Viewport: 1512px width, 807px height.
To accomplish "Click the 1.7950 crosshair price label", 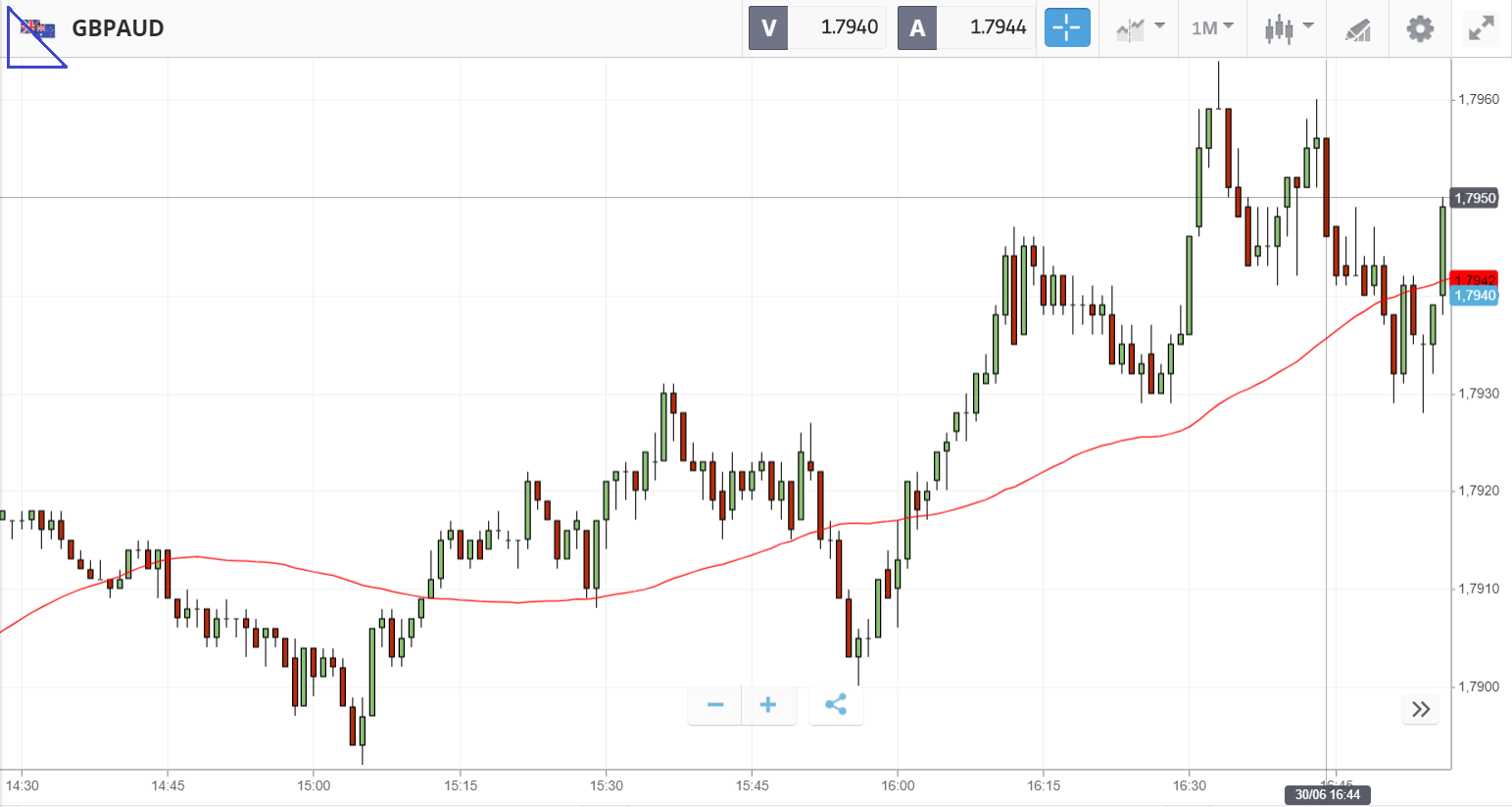I will point(1474,198).
